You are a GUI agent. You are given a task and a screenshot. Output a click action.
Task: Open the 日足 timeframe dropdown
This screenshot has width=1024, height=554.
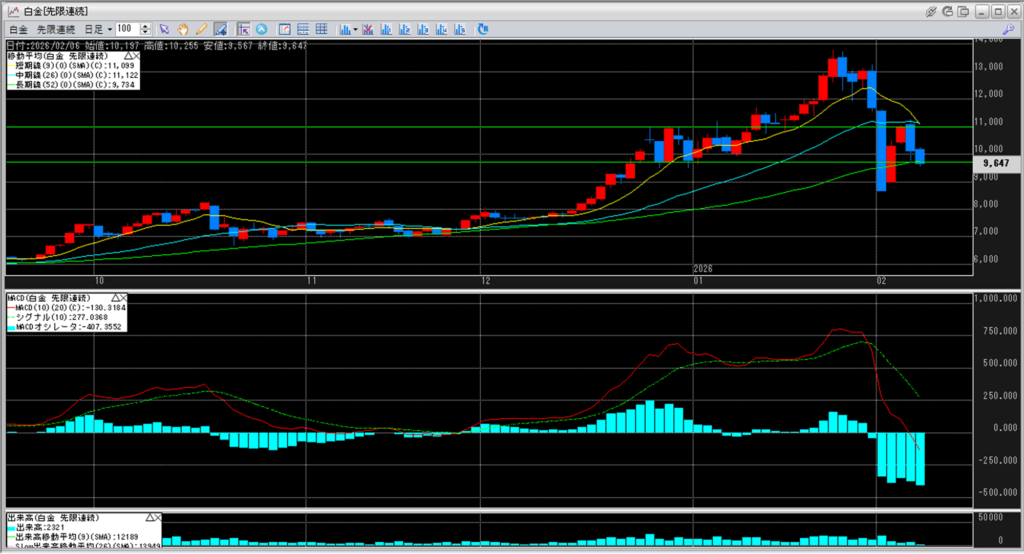click(98, 29)
